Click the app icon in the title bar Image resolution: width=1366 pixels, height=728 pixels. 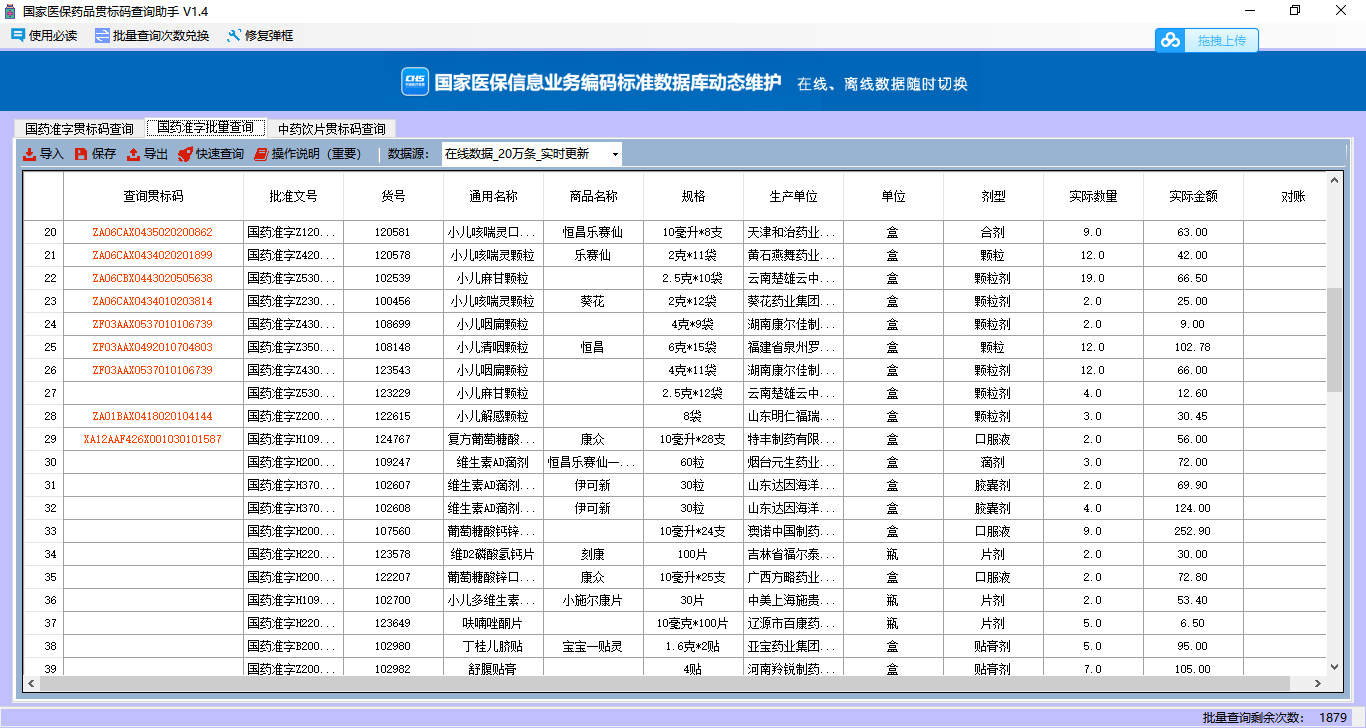[10, 11]
